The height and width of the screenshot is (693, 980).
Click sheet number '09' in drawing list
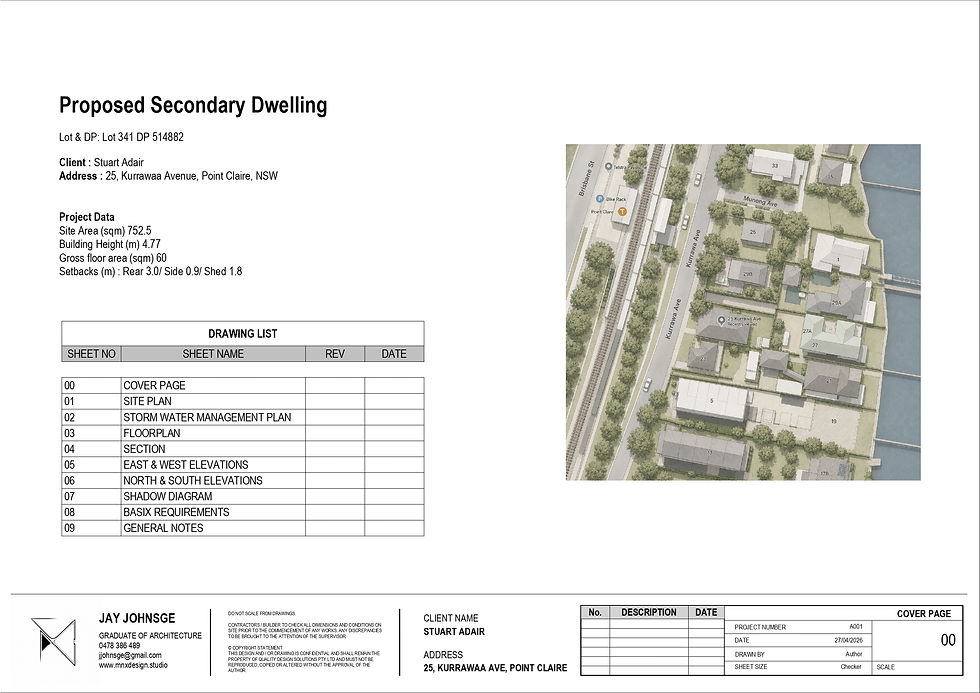[x=69, y=528]
